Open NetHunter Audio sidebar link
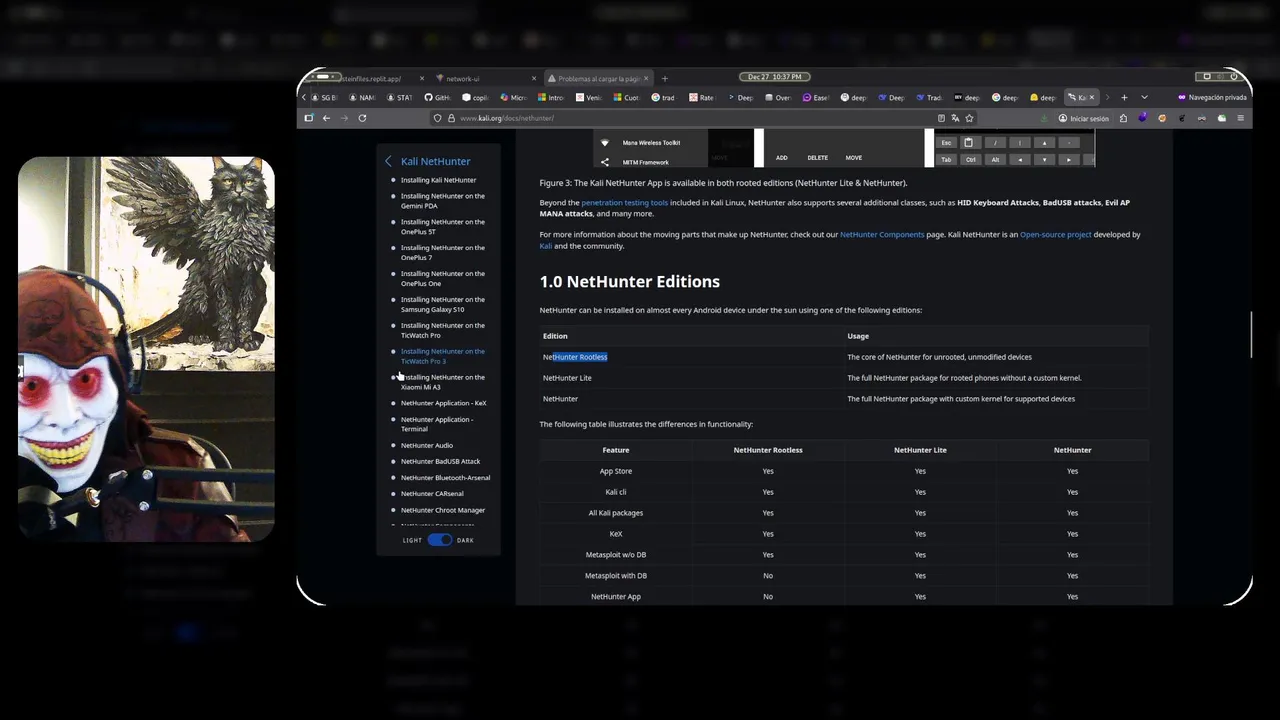Screen dimensions: 1280x720 tap(426, 445)
